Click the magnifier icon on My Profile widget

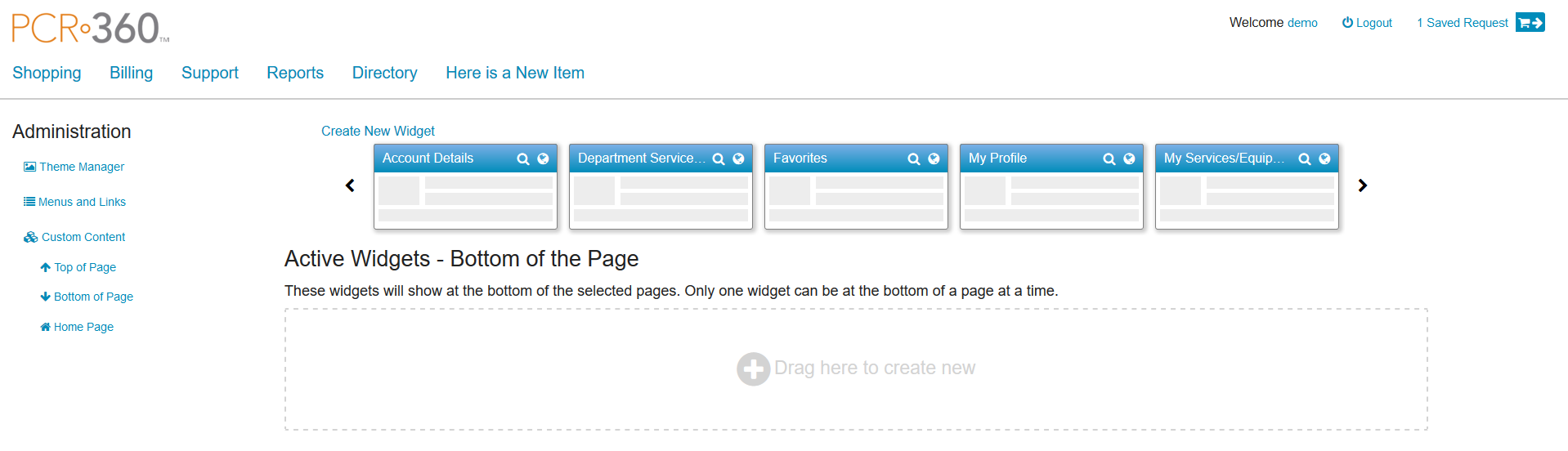[1109, 159]
